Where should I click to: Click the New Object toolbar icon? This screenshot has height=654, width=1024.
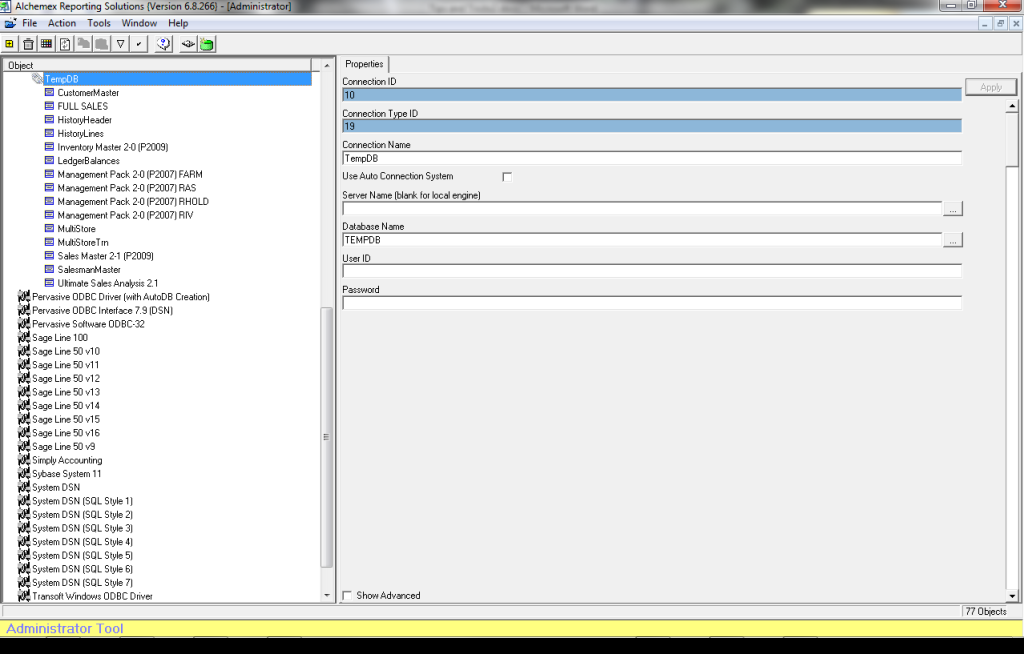11,43
